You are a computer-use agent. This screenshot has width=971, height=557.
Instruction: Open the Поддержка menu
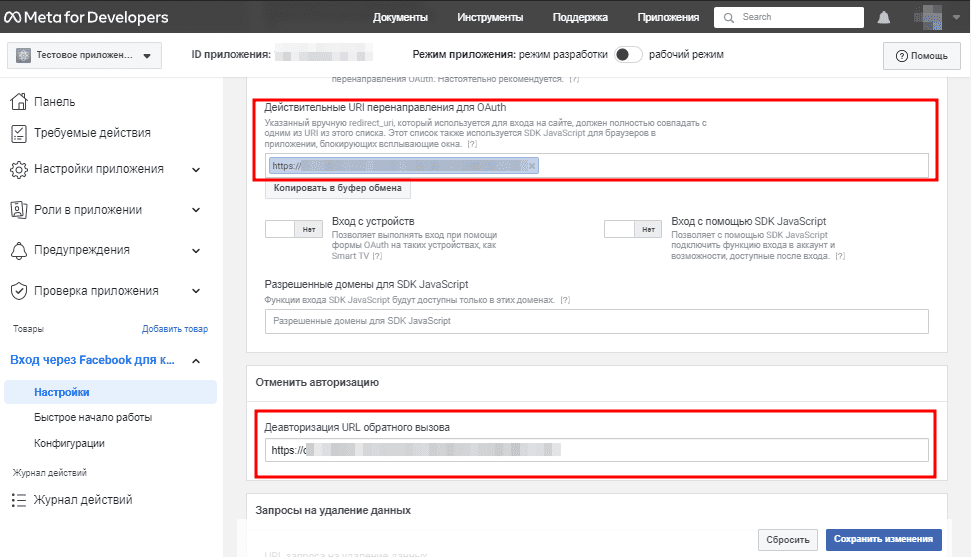click(x=580, y=17)
